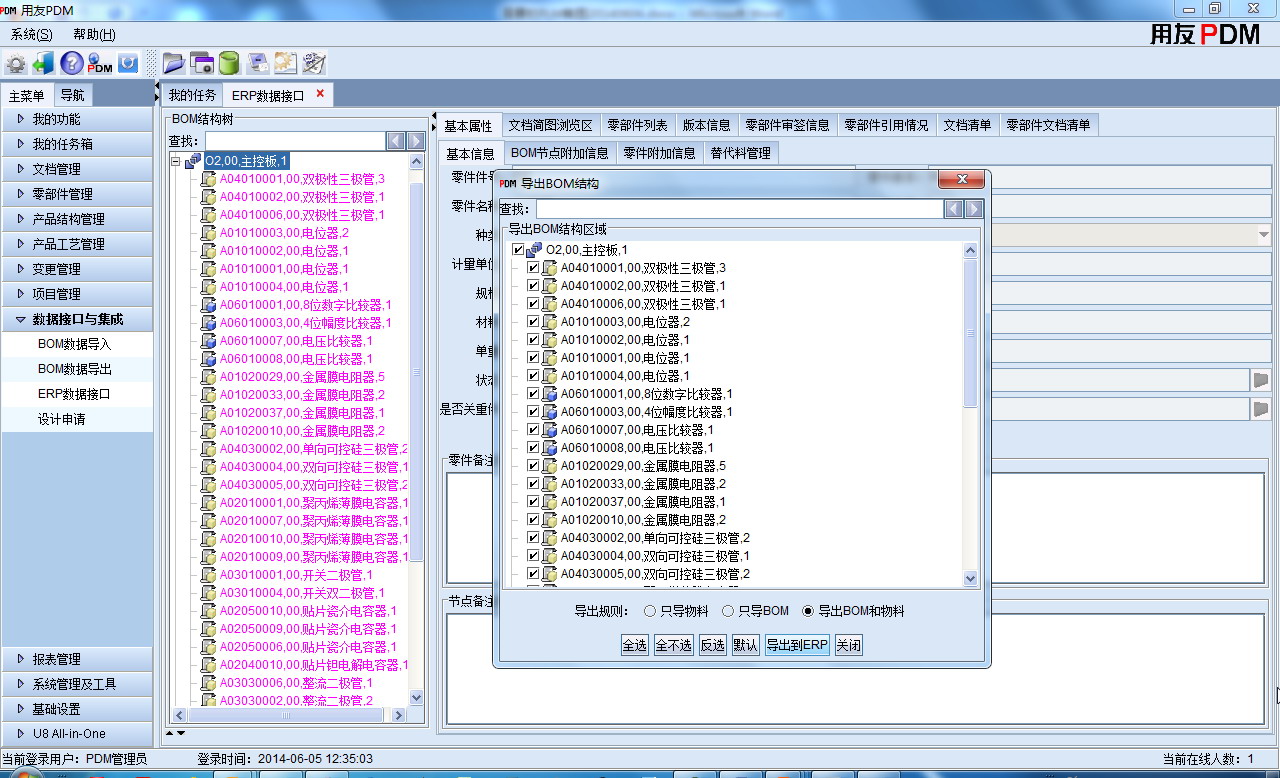Open 替代料管理 tab
This screenshot has width=1280, height=778.
(740, 153)
